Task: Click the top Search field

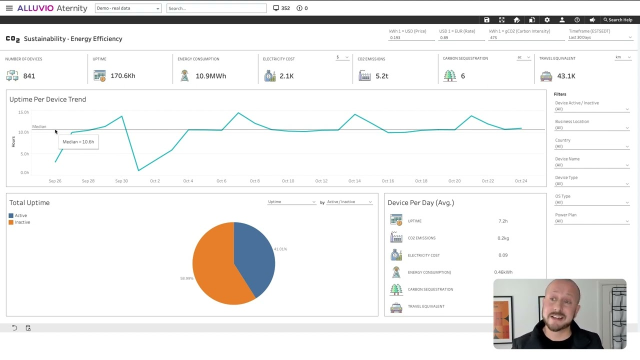Action: coord(216,8)
